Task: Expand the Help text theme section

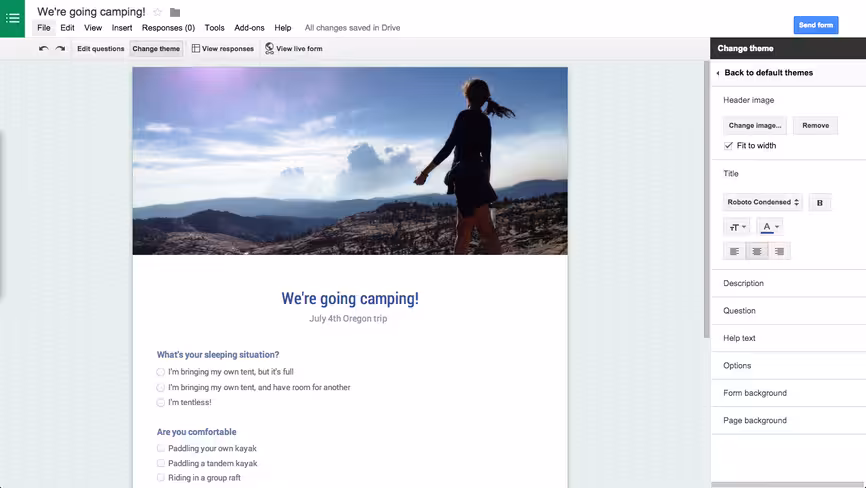Action: tap(788, 338)
